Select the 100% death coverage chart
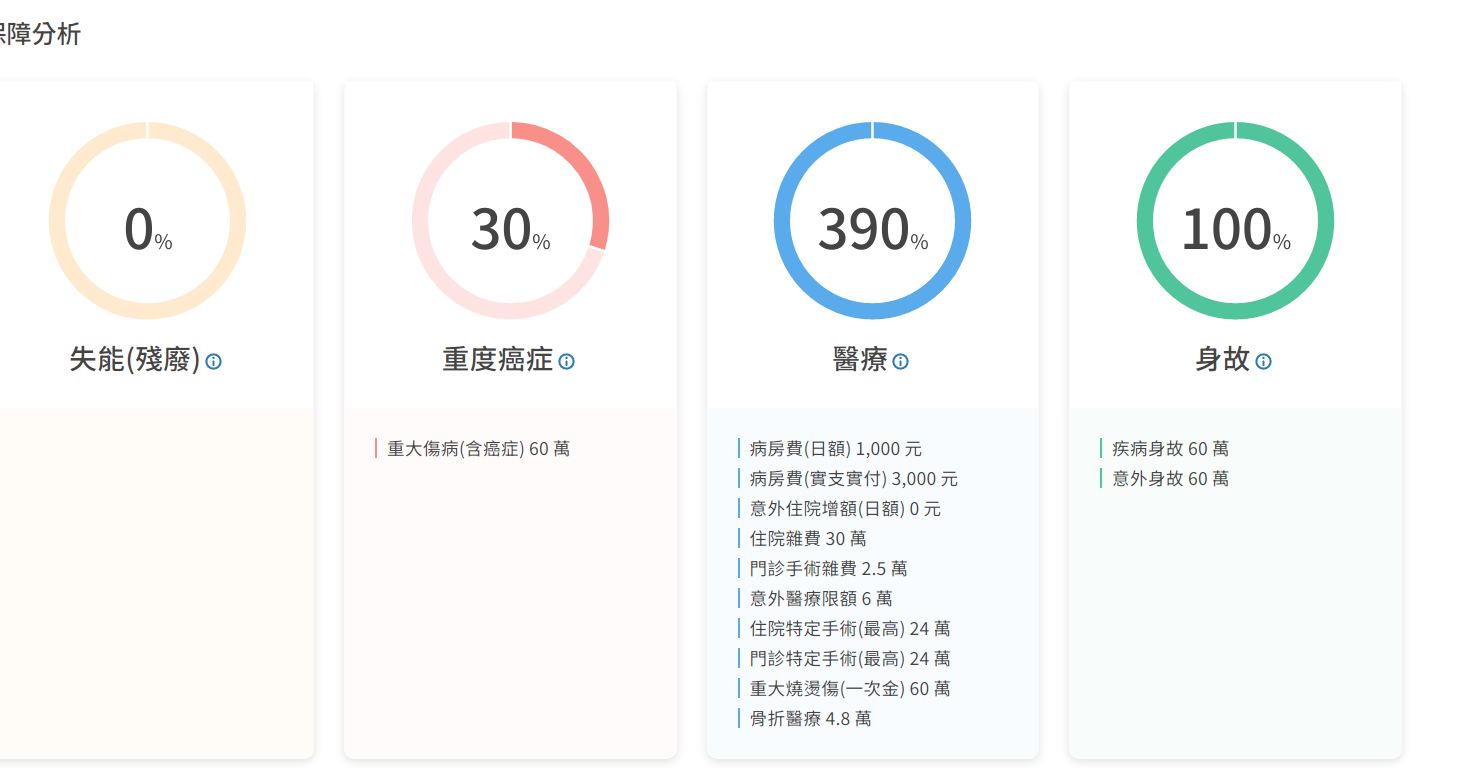This screenshot has width=1477, height=768. coord(1235,221)
